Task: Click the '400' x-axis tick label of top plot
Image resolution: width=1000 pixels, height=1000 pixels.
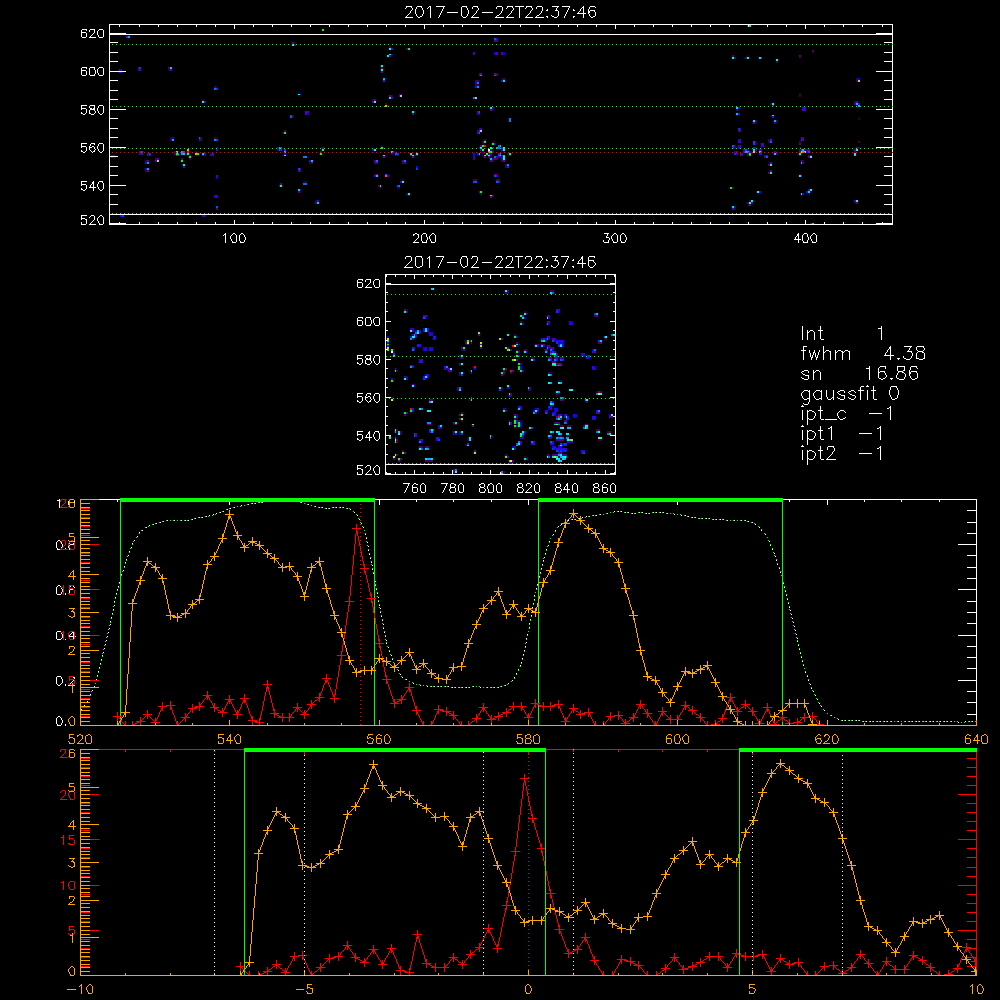Action: pyautogui.click(x=805, y=239)
